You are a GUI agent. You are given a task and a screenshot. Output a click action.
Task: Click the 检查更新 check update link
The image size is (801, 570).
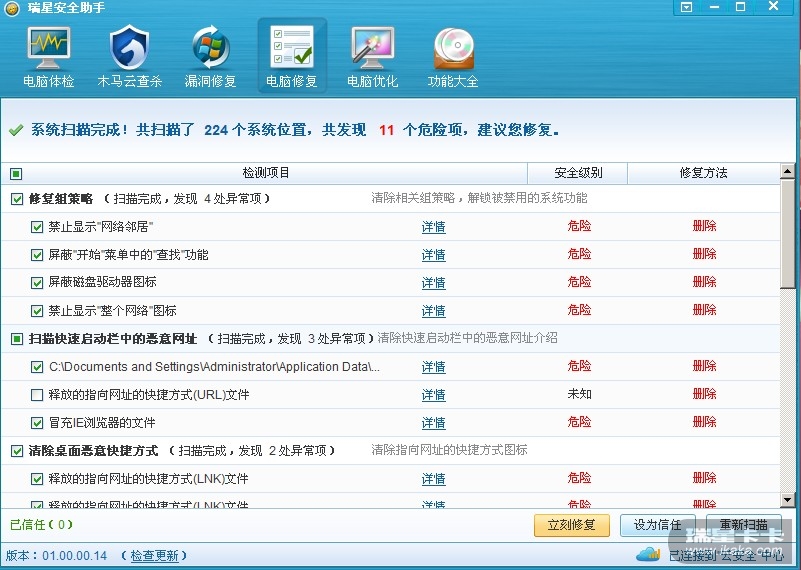tap(155, 556)
